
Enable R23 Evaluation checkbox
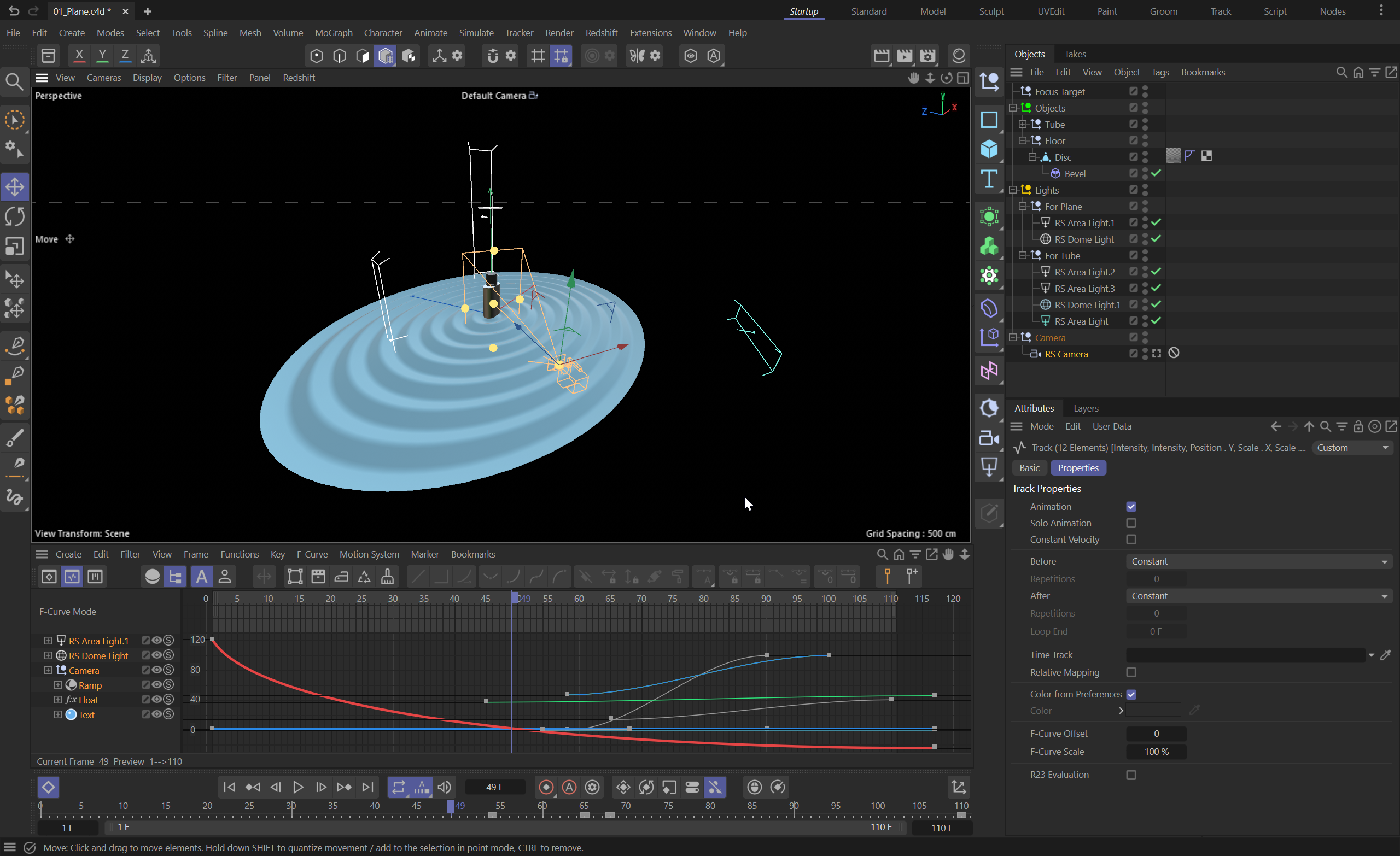coord(1131,775)
